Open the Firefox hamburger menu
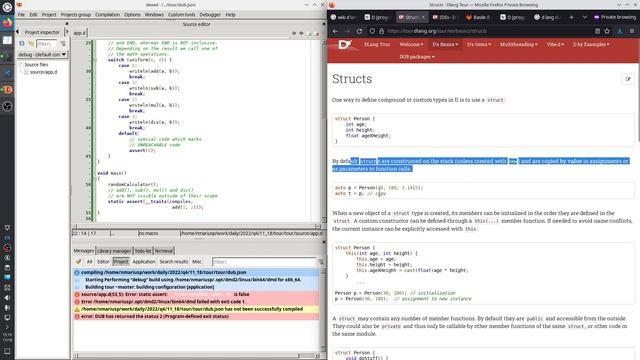 pyautogui.click(x=632, y=31)
